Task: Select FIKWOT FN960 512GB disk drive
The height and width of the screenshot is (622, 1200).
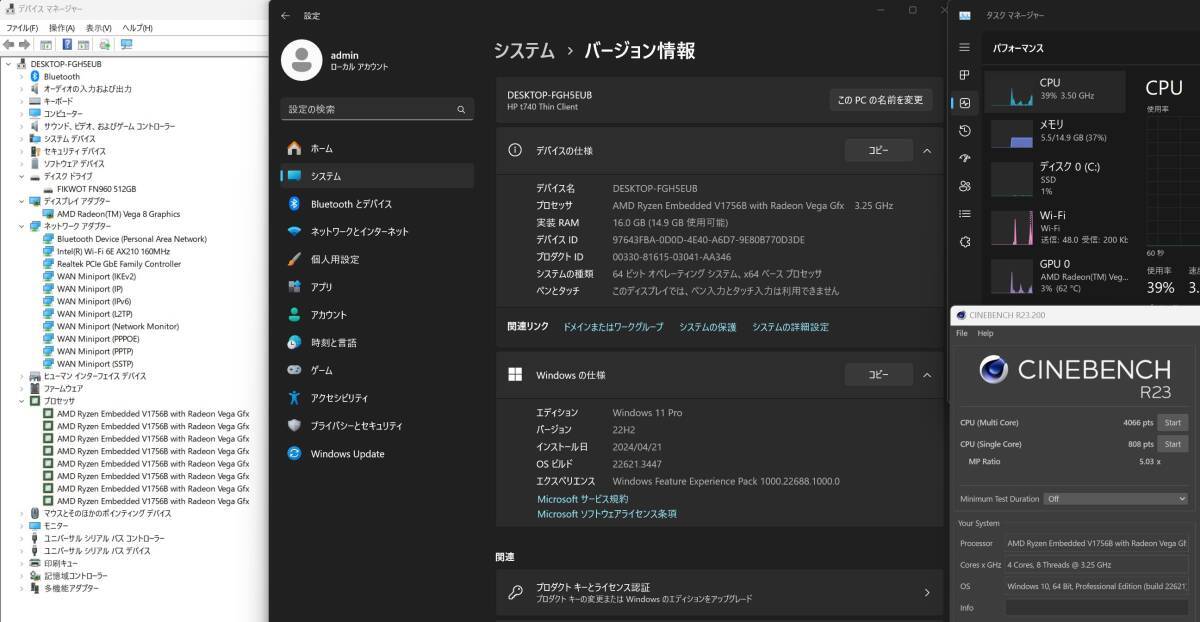Action: (x=96, y=188)
